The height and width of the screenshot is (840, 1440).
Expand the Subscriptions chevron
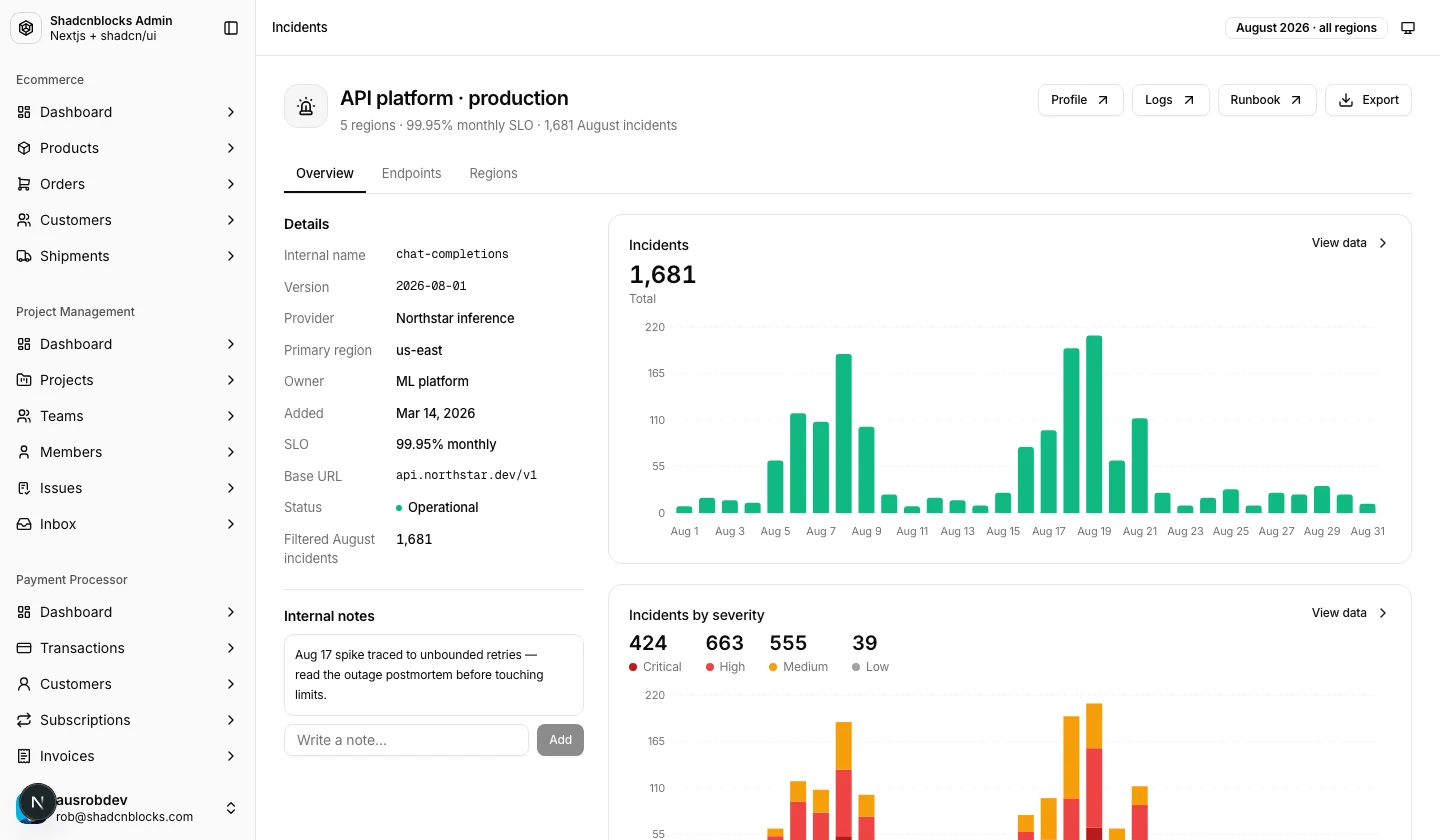tap(231, 720)
